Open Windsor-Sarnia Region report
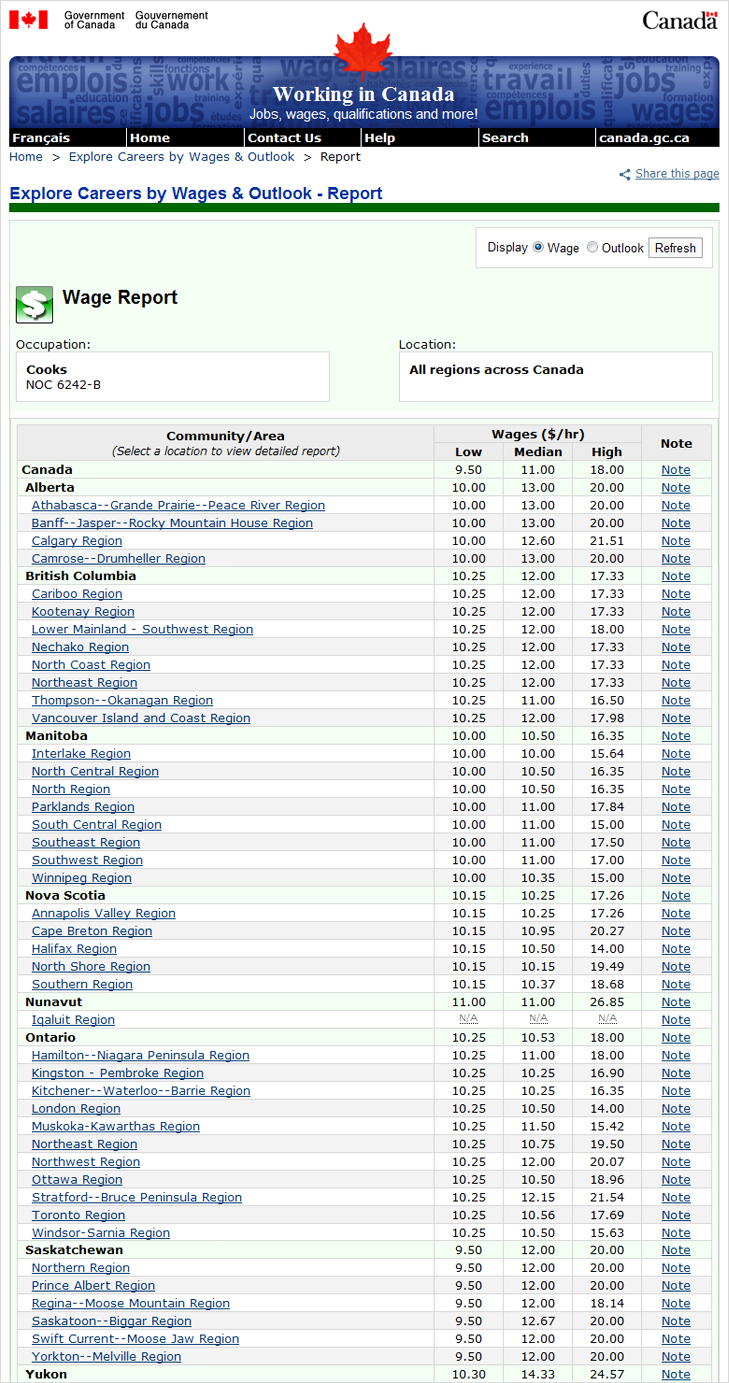The image size is (729, 1383). (x=101, y=1233)
